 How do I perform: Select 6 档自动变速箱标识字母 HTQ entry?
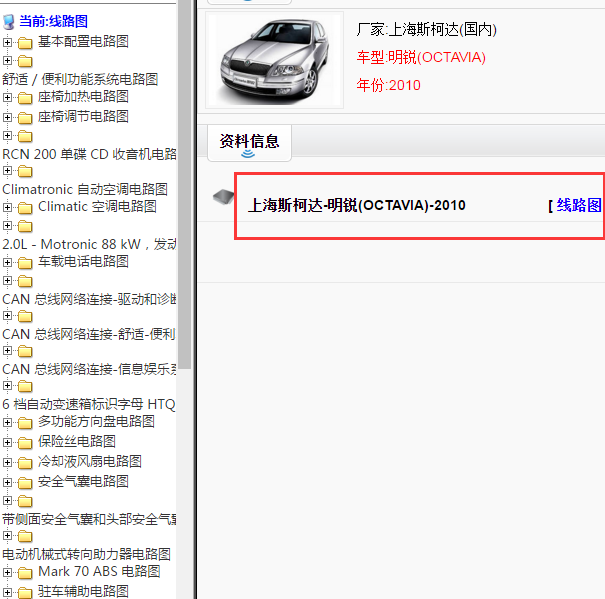click(x=89, y=404)
